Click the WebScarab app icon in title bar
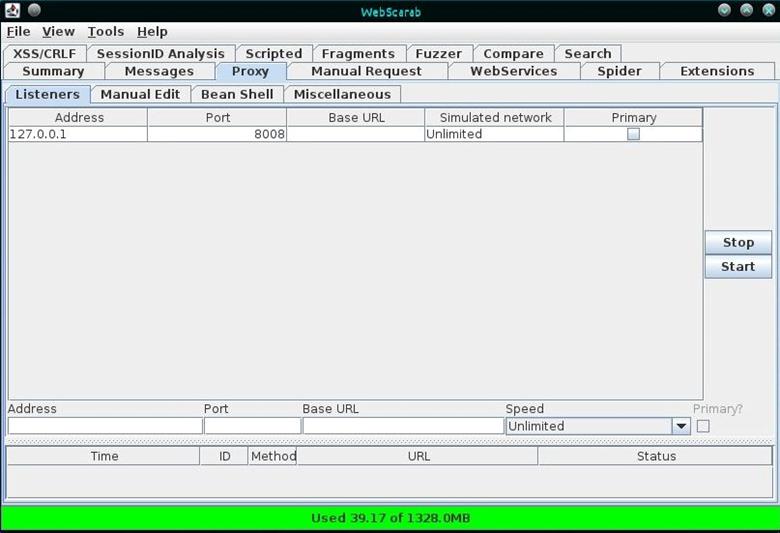Screen dimensions: 780x533 [x=12, y=10]
